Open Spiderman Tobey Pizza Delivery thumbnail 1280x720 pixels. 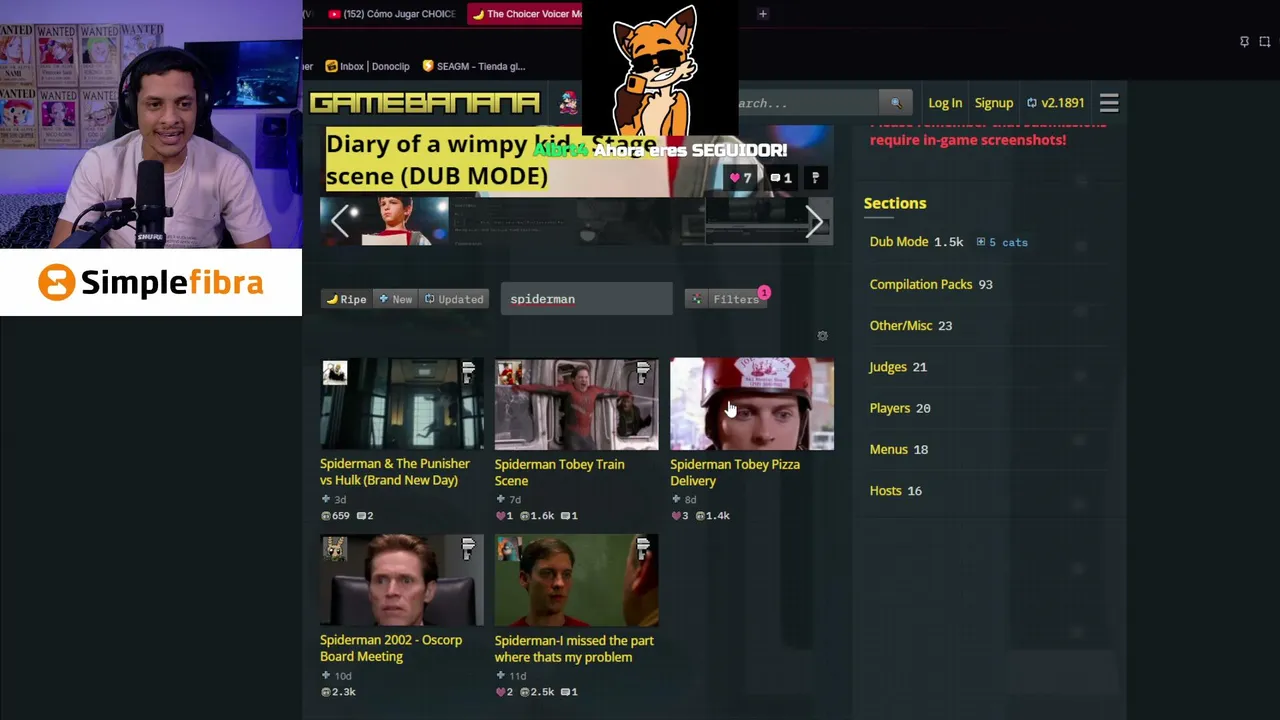pyautogui.click(x=752, y=404)
